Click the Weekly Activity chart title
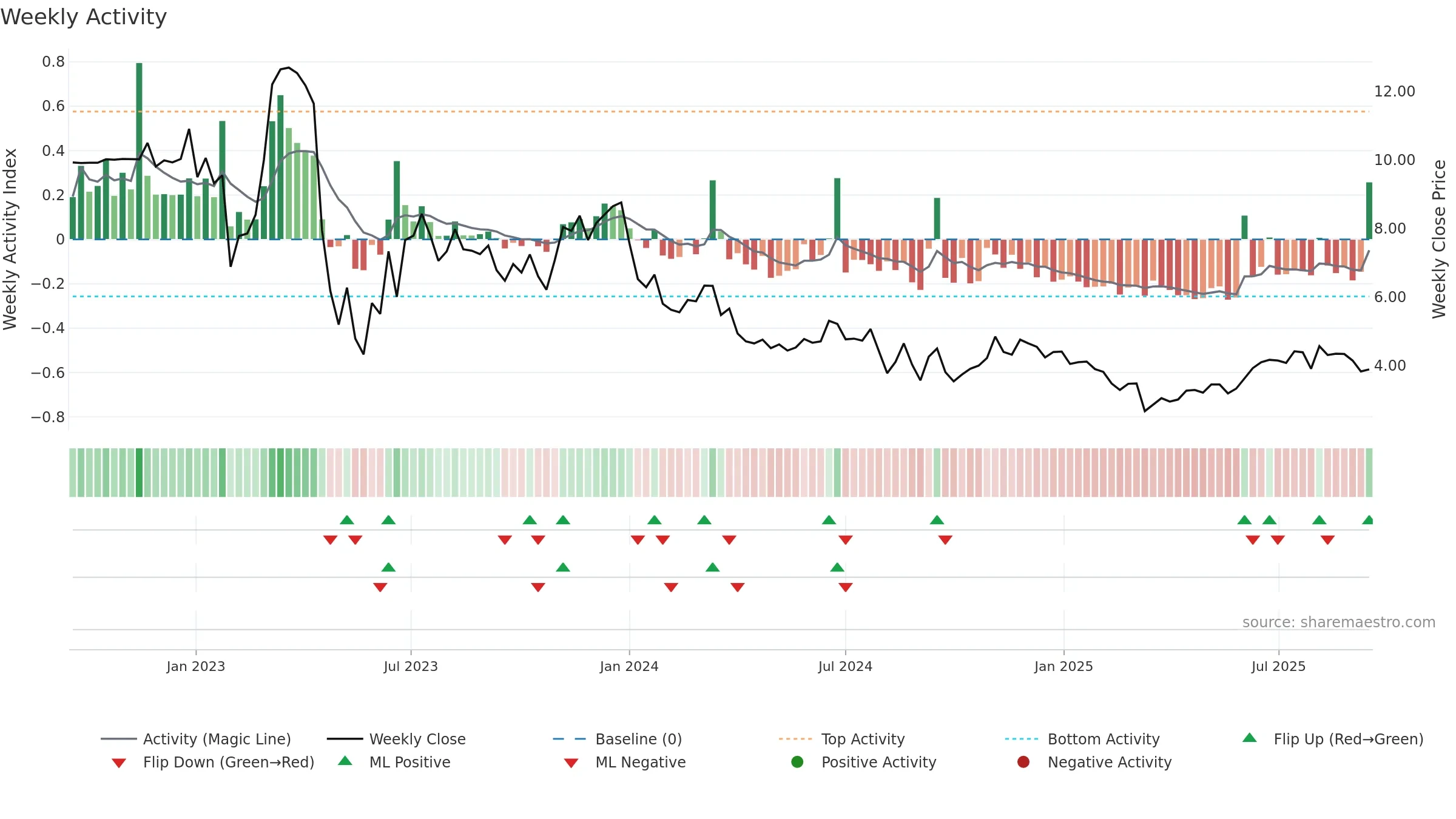Screen dimensions: 1456x819 84,17
